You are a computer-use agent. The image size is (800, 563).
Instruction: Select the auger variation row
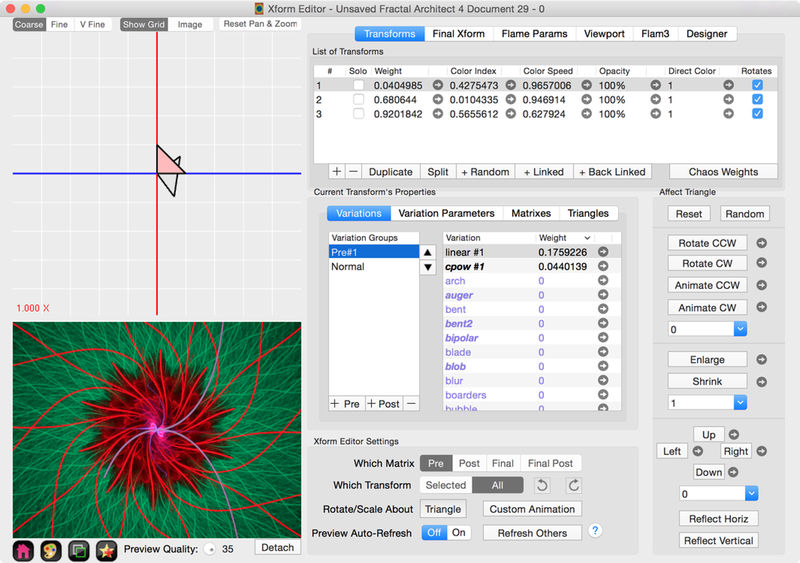531,295
